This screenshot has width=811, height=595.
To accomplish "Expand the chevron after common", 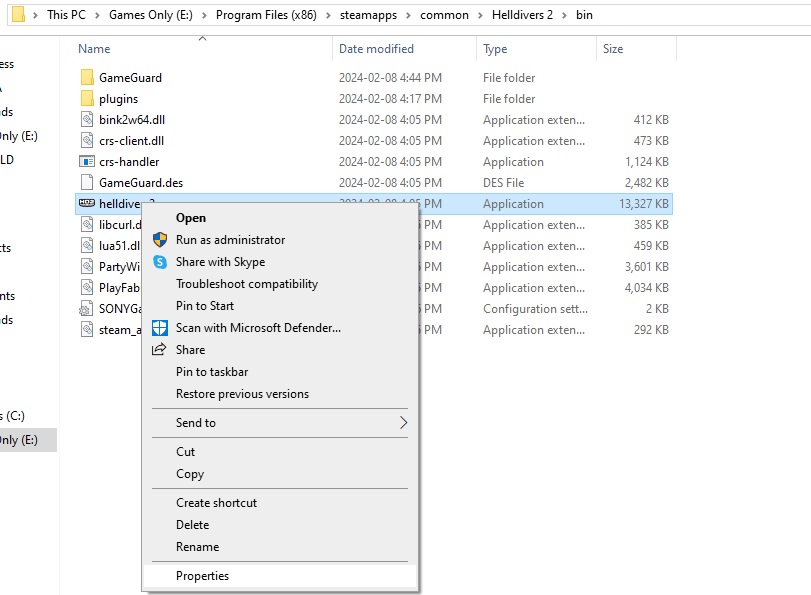I will 480,16.
